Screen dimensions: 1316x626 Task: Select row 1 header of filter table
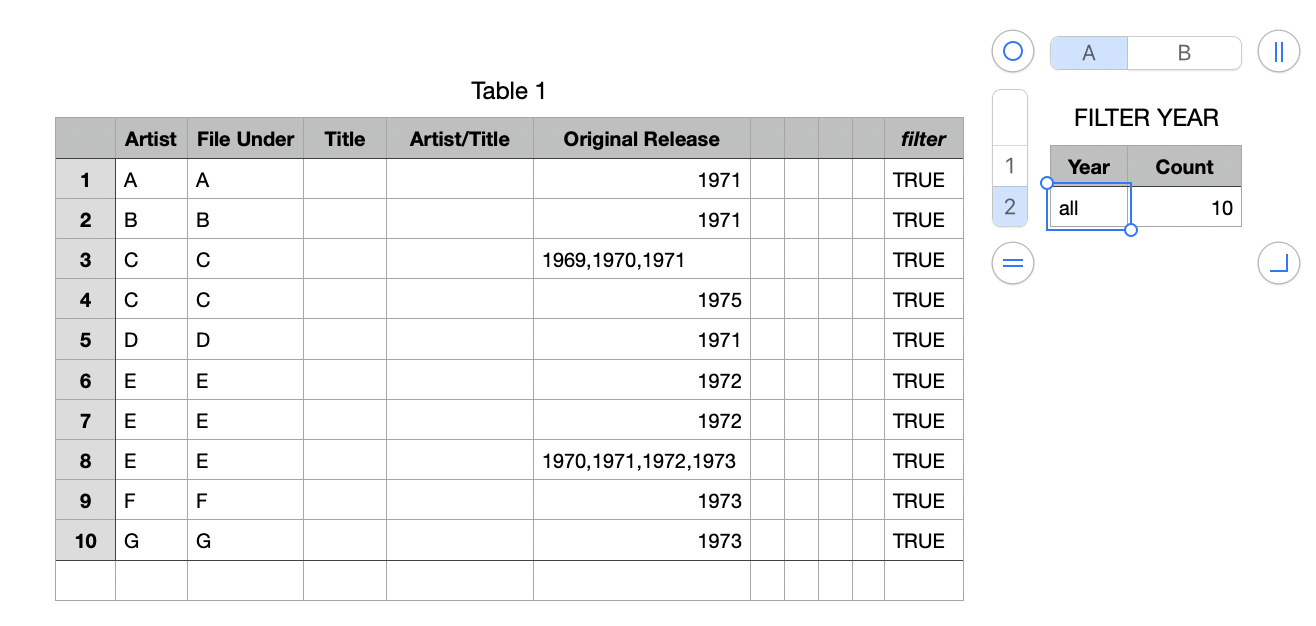coord(1010,166)
